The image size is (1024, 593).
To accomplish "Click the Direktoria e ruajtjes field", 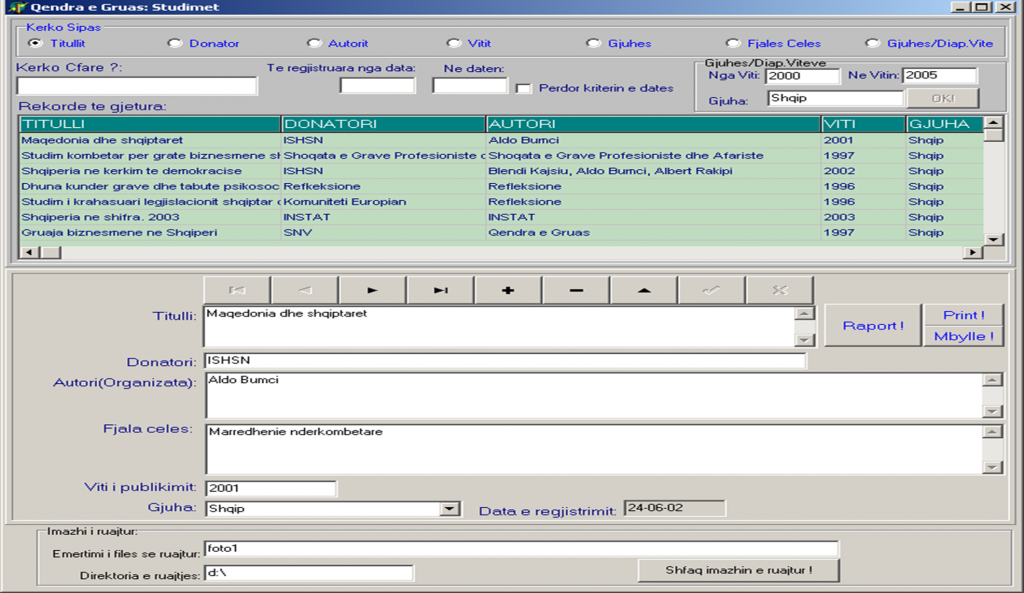I will tap(309, 573).
